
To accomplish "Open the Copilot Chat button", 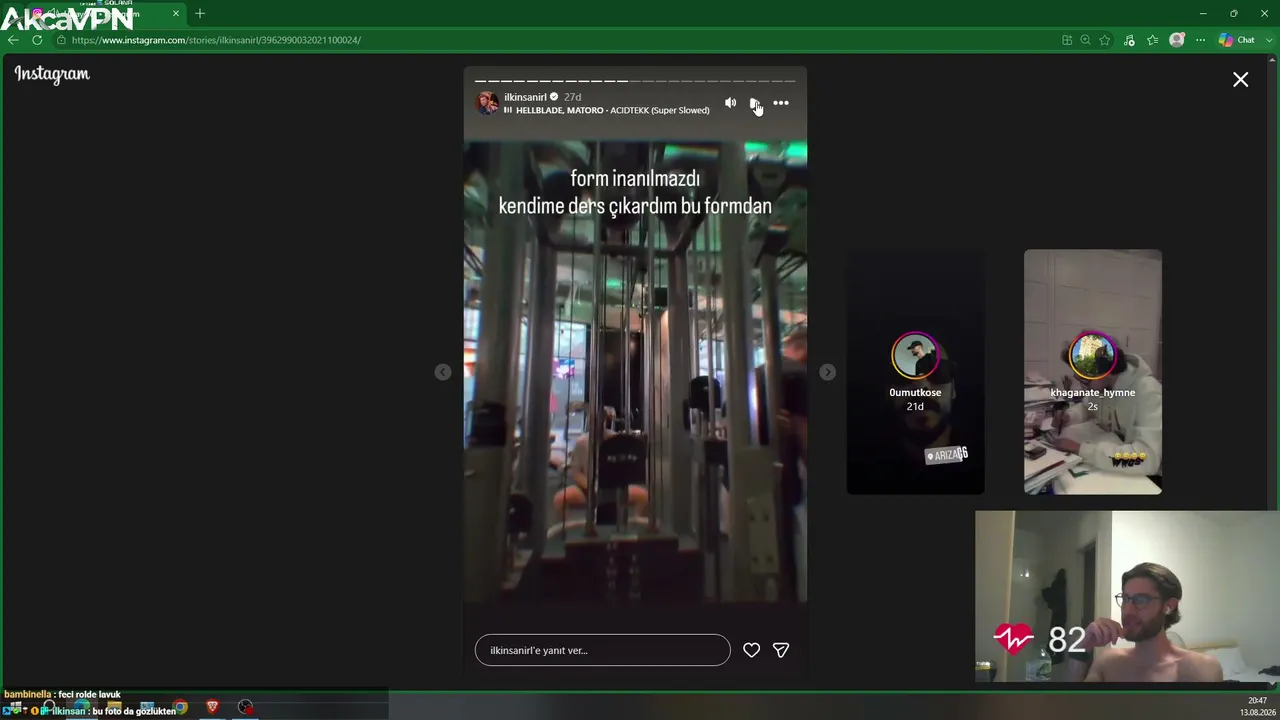I will pyautogui.click(x=1237, y=40).
